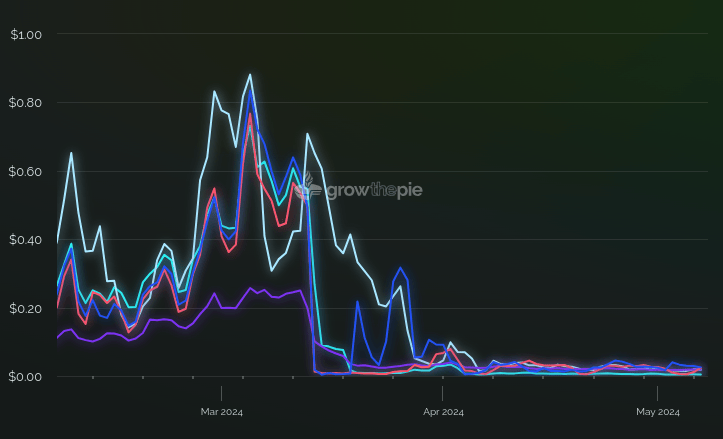Select the Mar 2024 x-axis label
Screen dimensions: 723x439
click(221, 412)
